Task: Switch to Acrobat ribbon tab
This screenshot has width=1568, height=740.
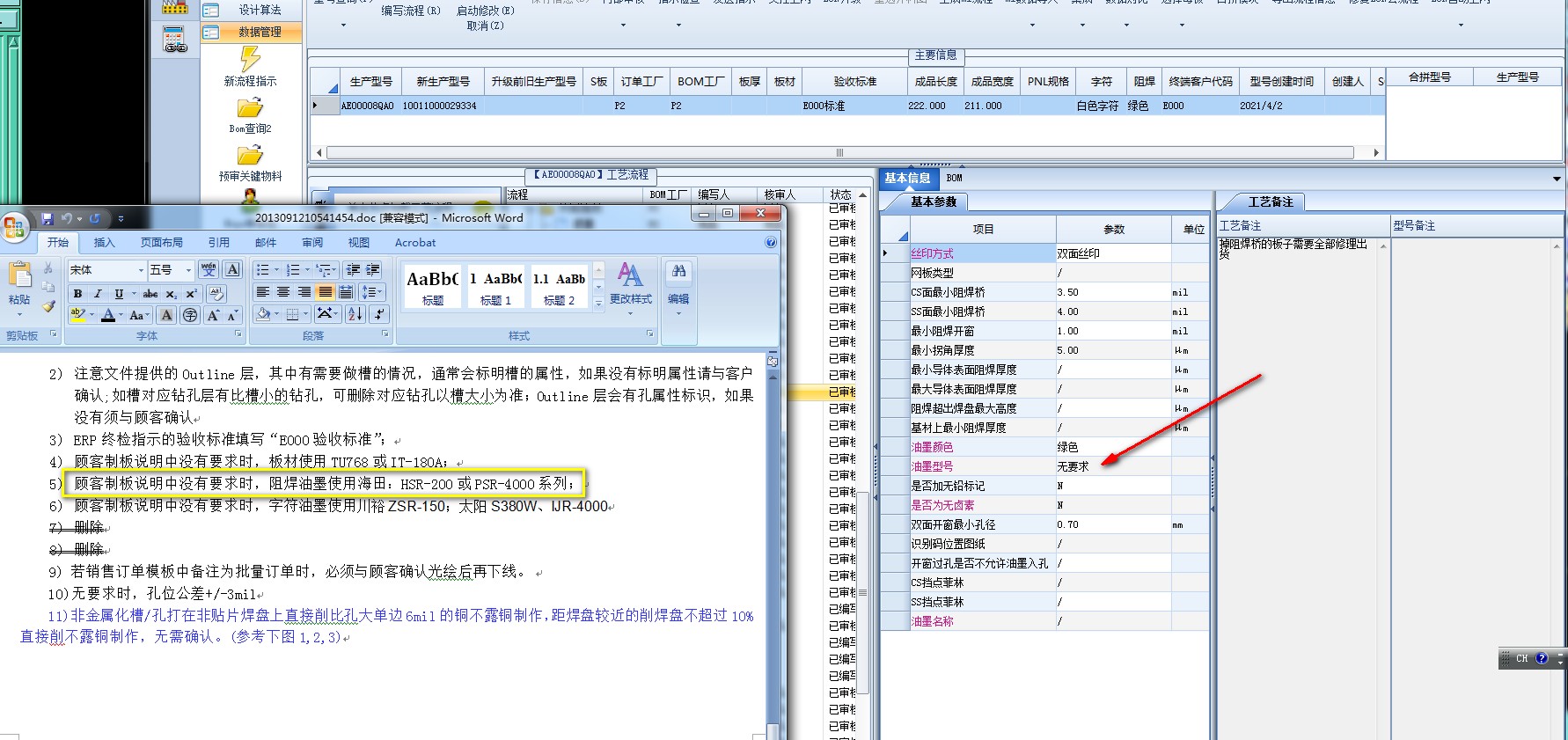Action: tap(415, 243)
